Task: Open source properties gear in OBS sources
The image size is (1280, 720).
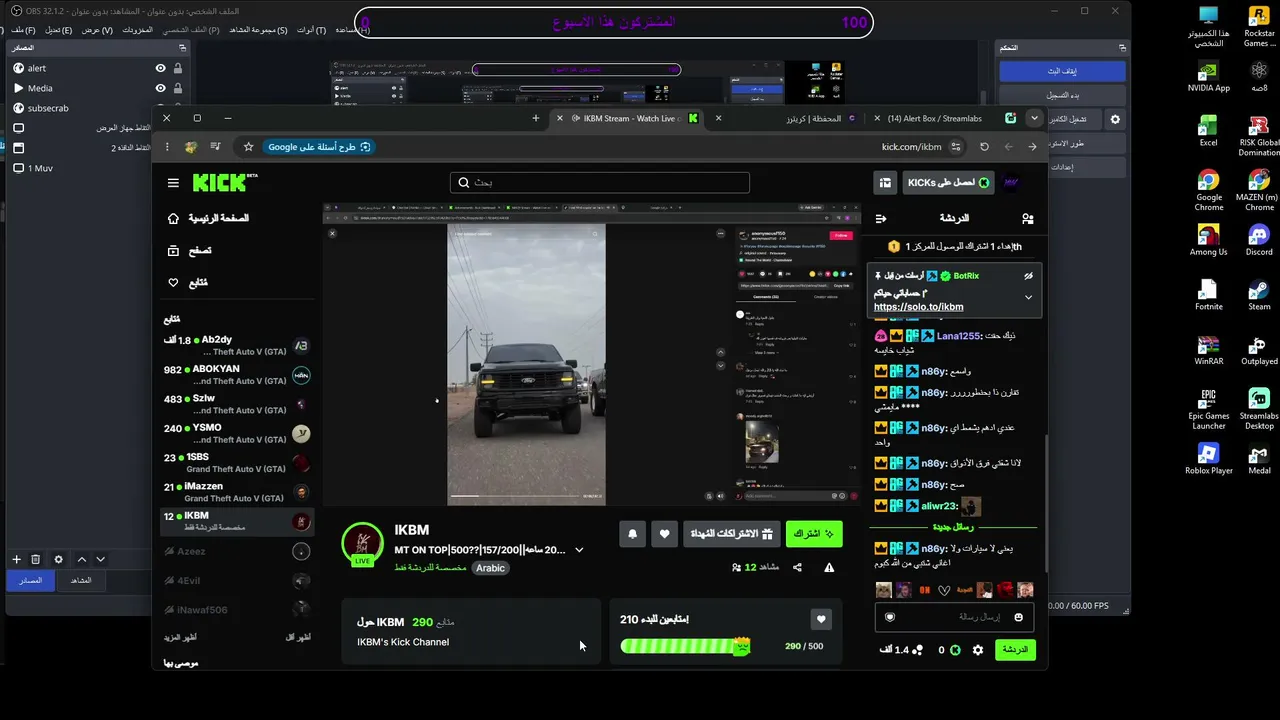Action: point(58,559)
